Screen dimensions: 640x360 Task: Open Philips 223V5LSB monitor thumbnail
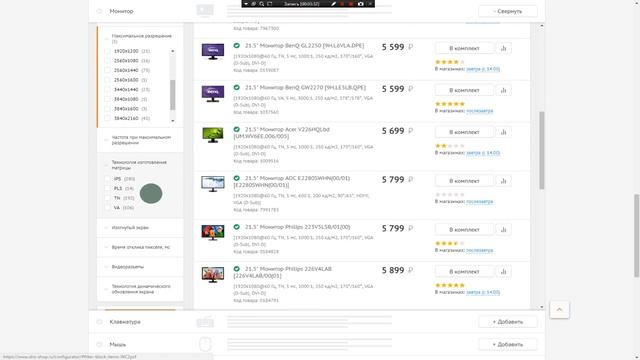click(213, 232)
